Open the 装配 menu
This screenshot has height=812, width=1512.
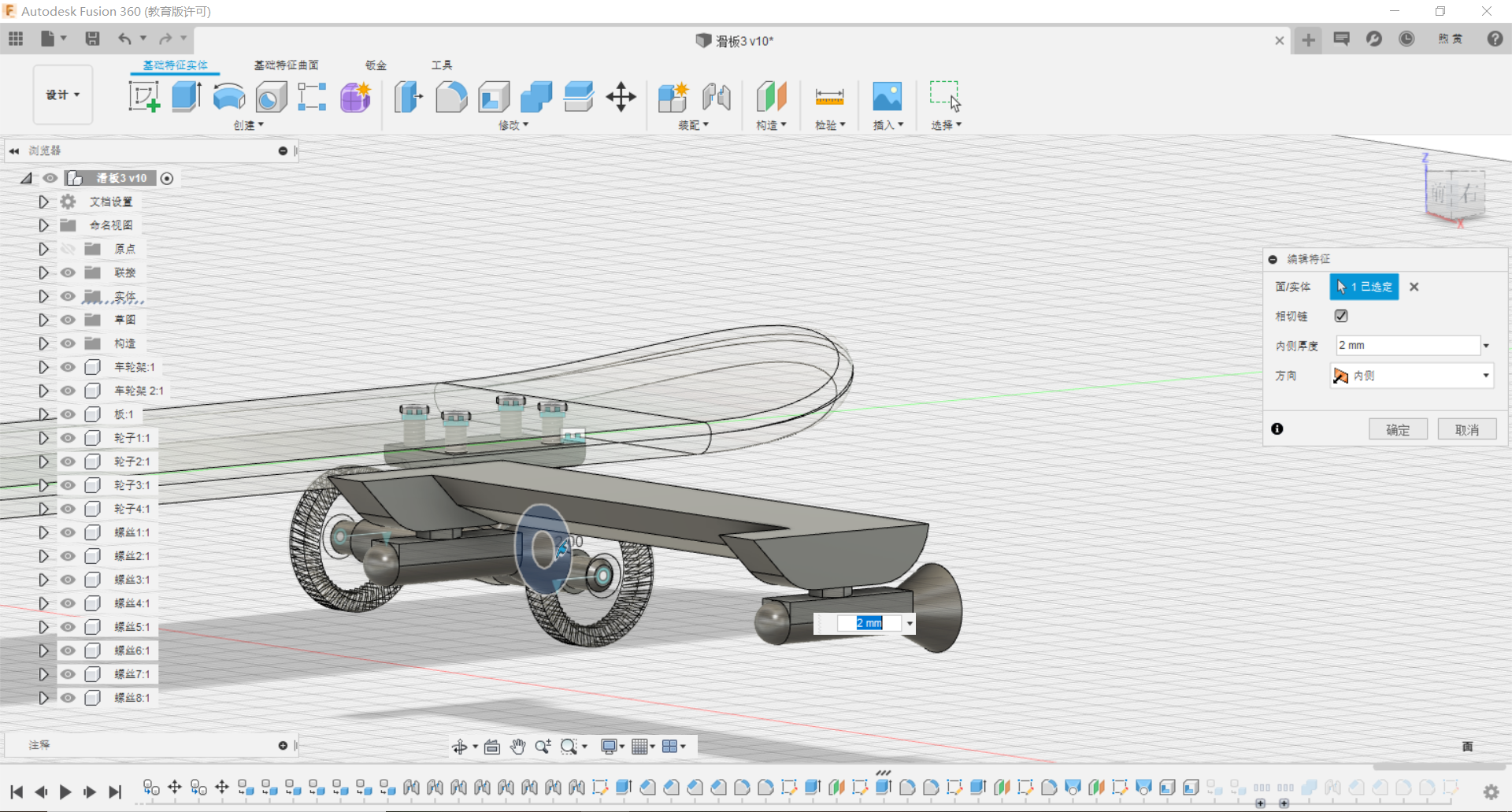click(x=694, y=125)
